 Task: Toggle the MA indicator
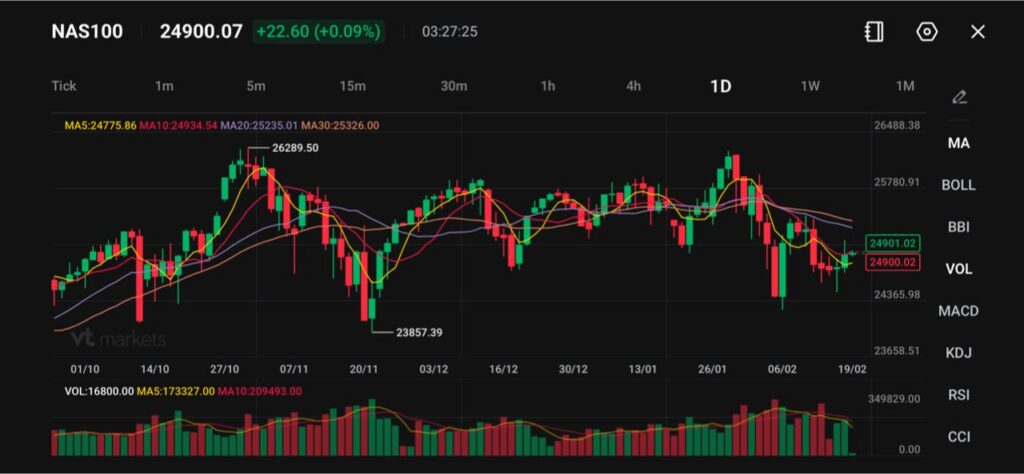[959, 144]
